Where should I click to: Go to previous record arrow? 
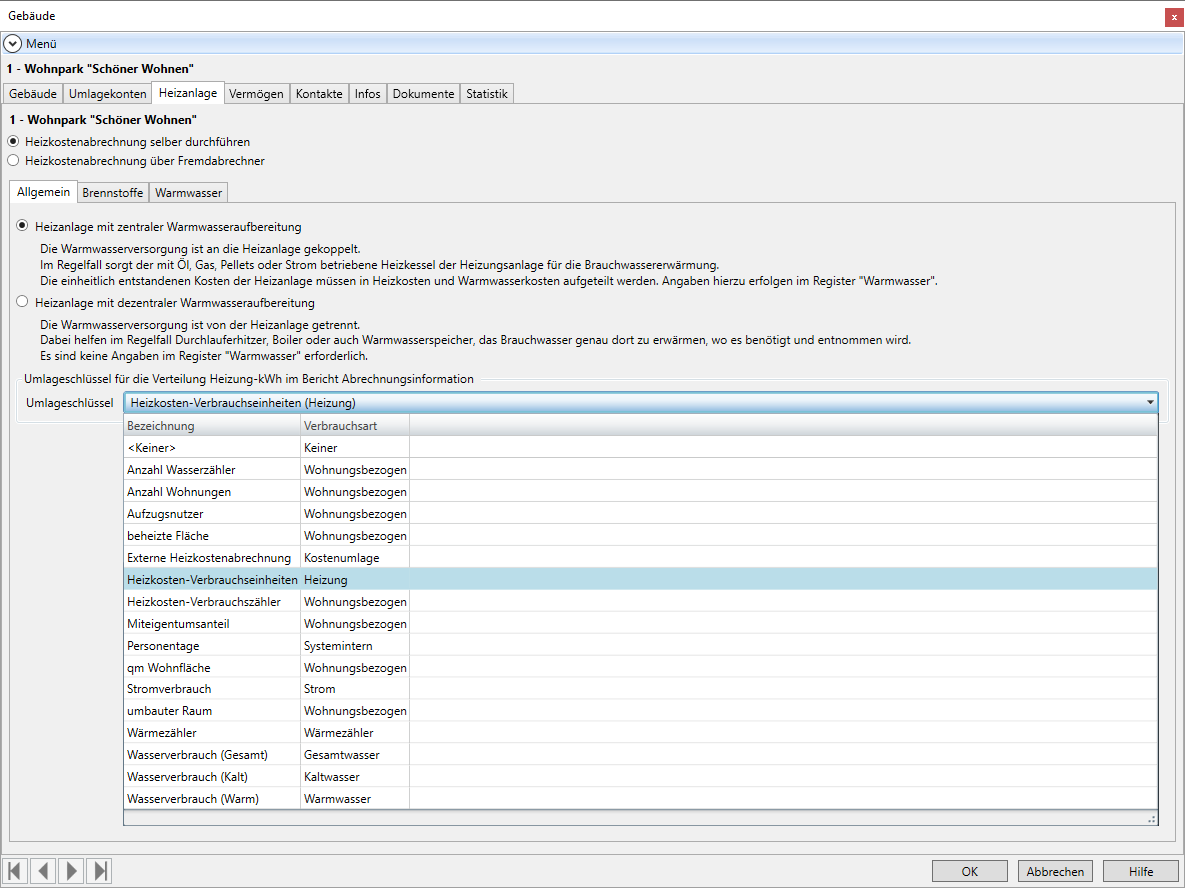coord(43,871)
